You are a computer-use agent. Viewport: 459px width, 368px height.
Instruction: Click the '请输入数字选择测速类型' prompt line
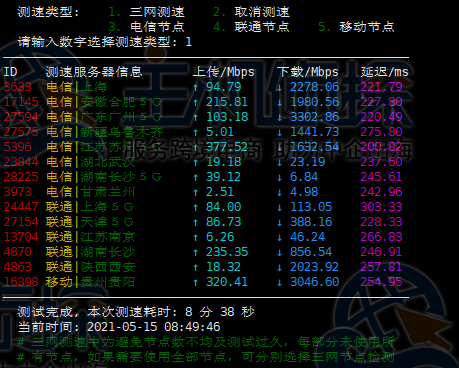[x=105, y=42]
